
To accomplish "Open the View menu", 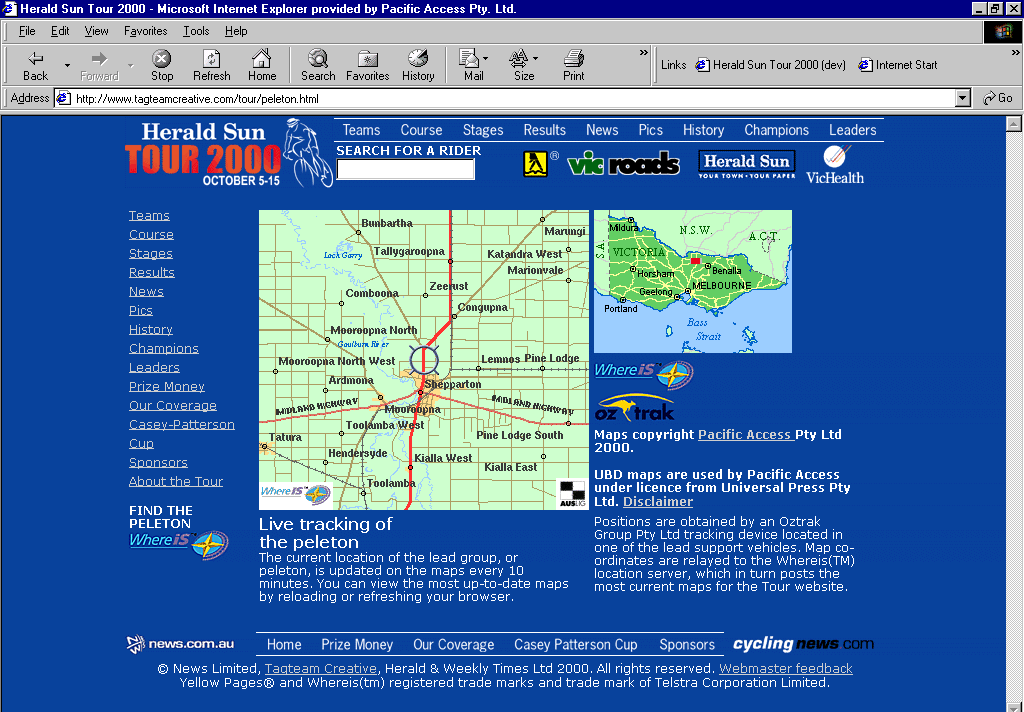I will (97, 31).
